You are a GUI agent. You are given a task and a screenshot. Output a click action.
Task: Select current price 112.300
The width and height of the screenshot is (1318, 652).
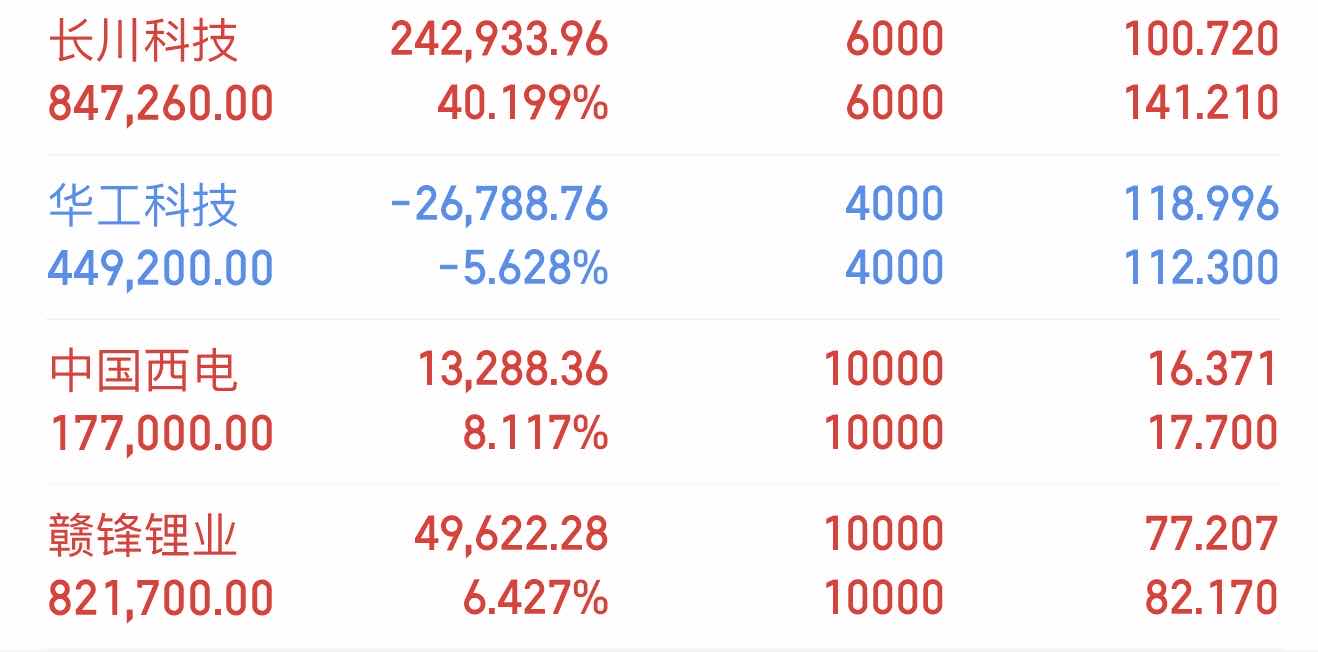[x=1201, y=268]
